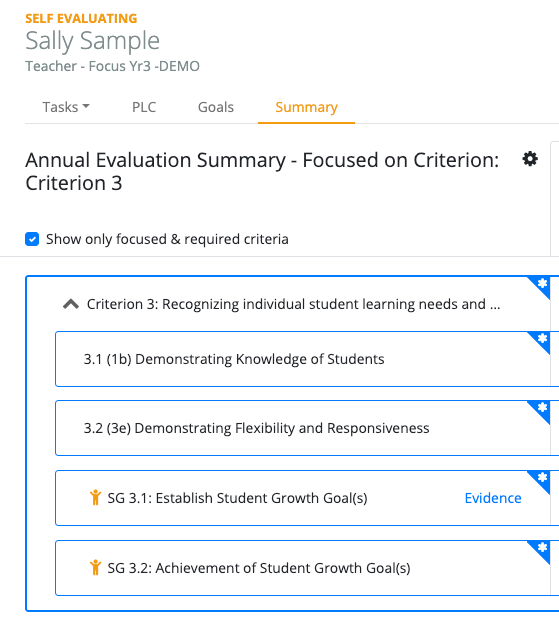Open the settings gear next to summary title
The image size is (559, 619).
pyautogui.click(x=530, y=159)
